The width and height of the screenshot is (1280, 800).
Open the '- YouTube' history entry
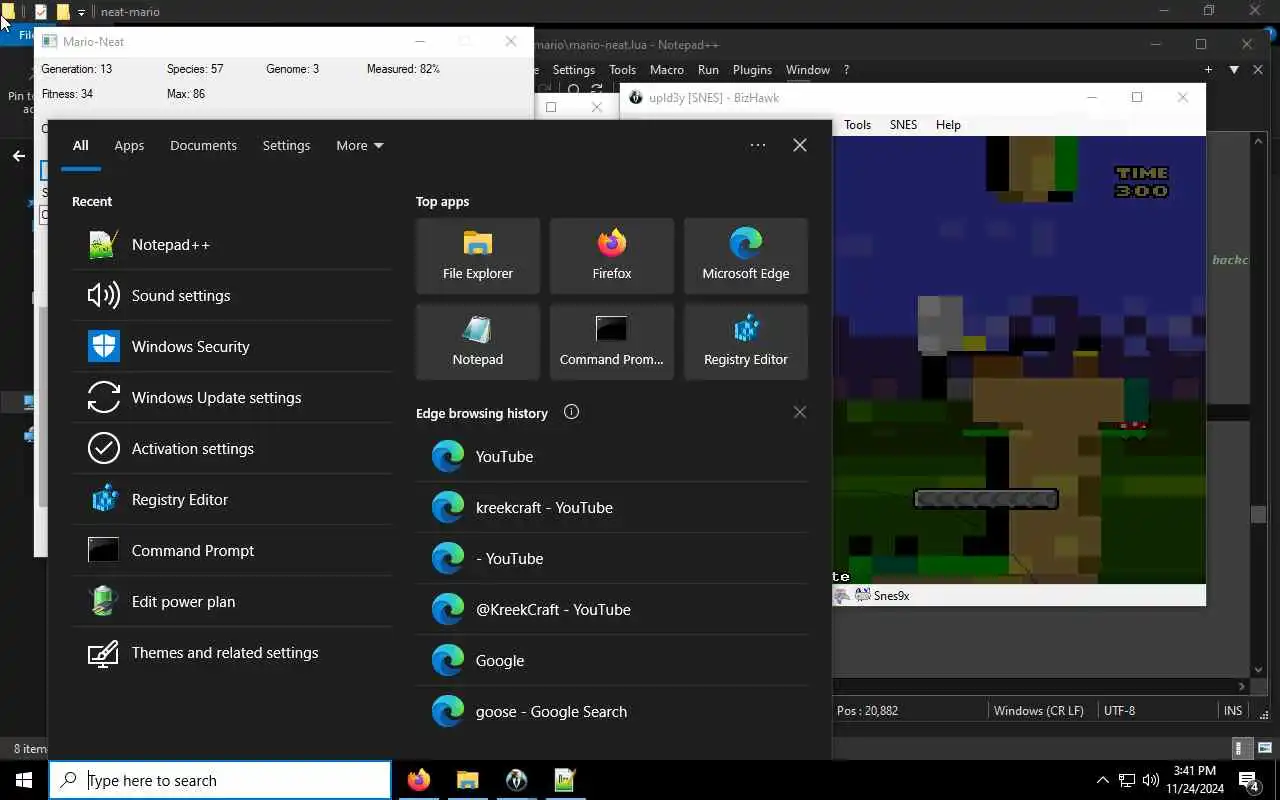coord(612,558)
